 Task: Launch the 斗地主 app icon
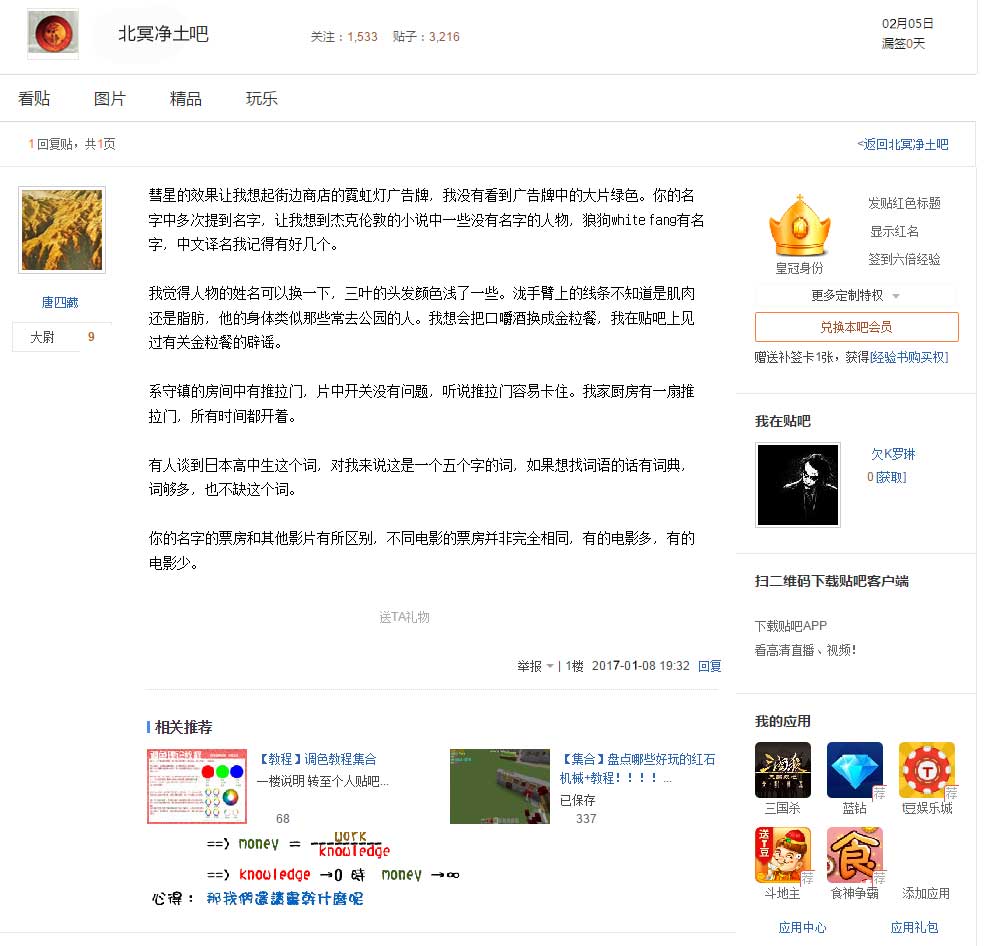(783, 855)
